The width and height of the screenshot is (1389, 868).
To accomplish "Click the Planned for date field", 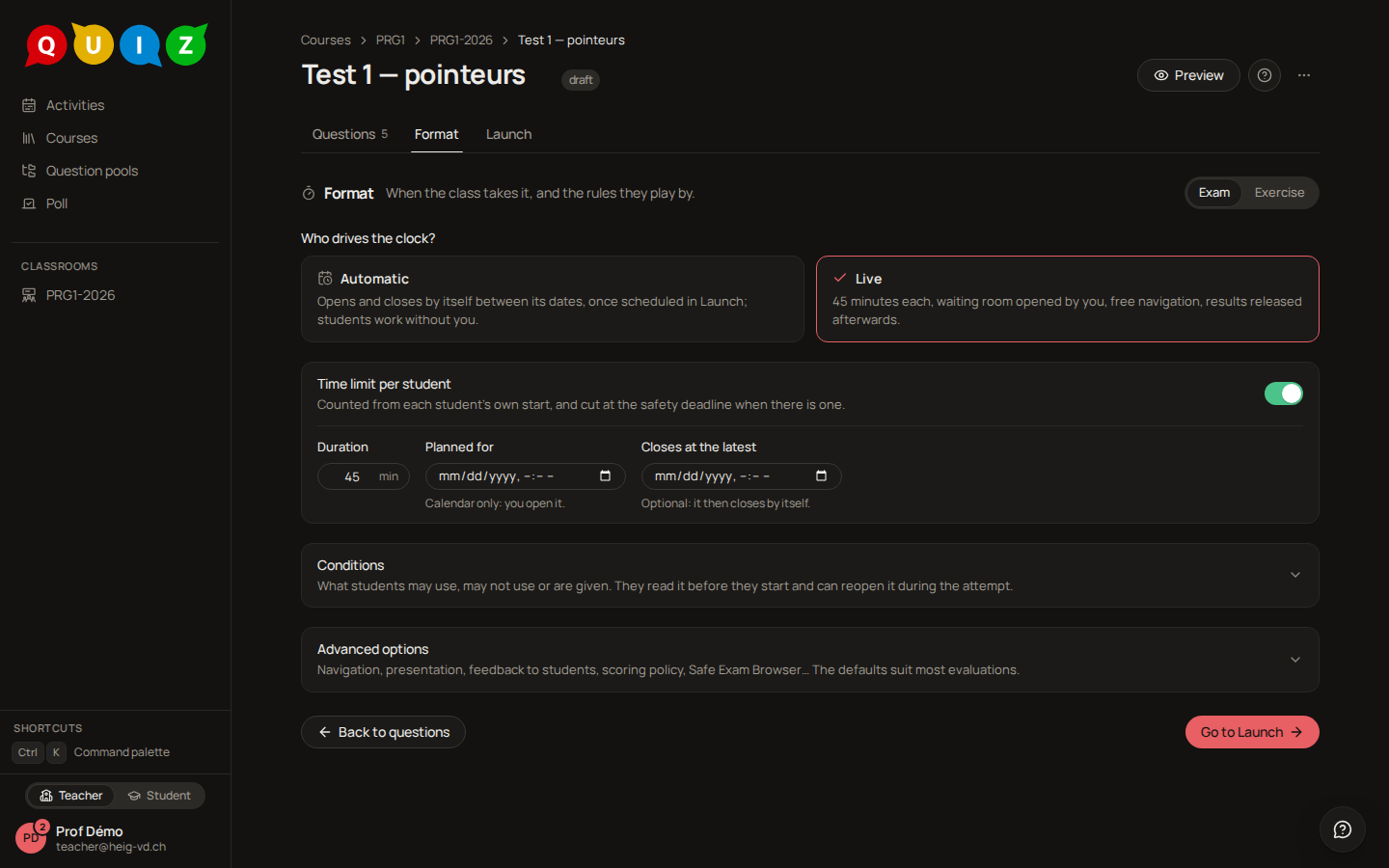I will (526, 476).
